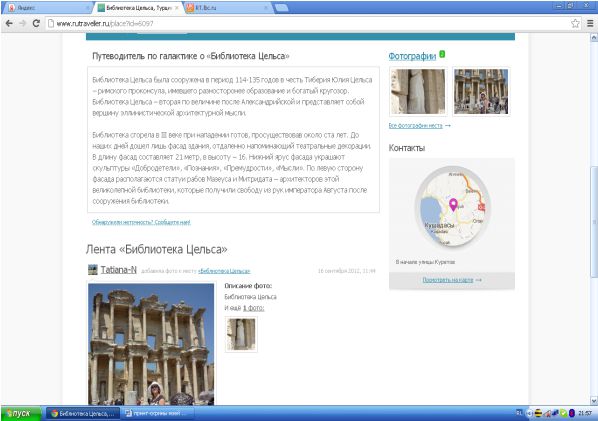
Task: Open the library facade thumbnail under Фотографии
Action: (481, 91)
